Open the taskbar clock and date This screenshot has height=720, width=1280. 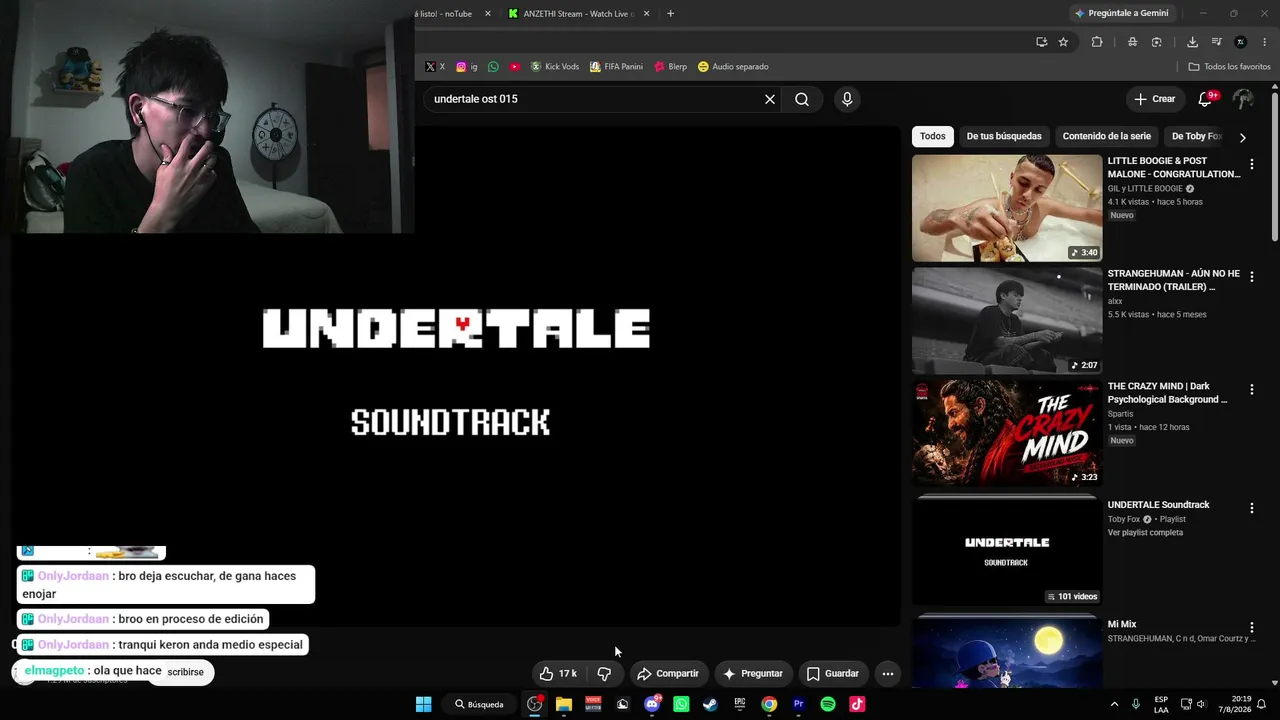[x=1241, y=704]
